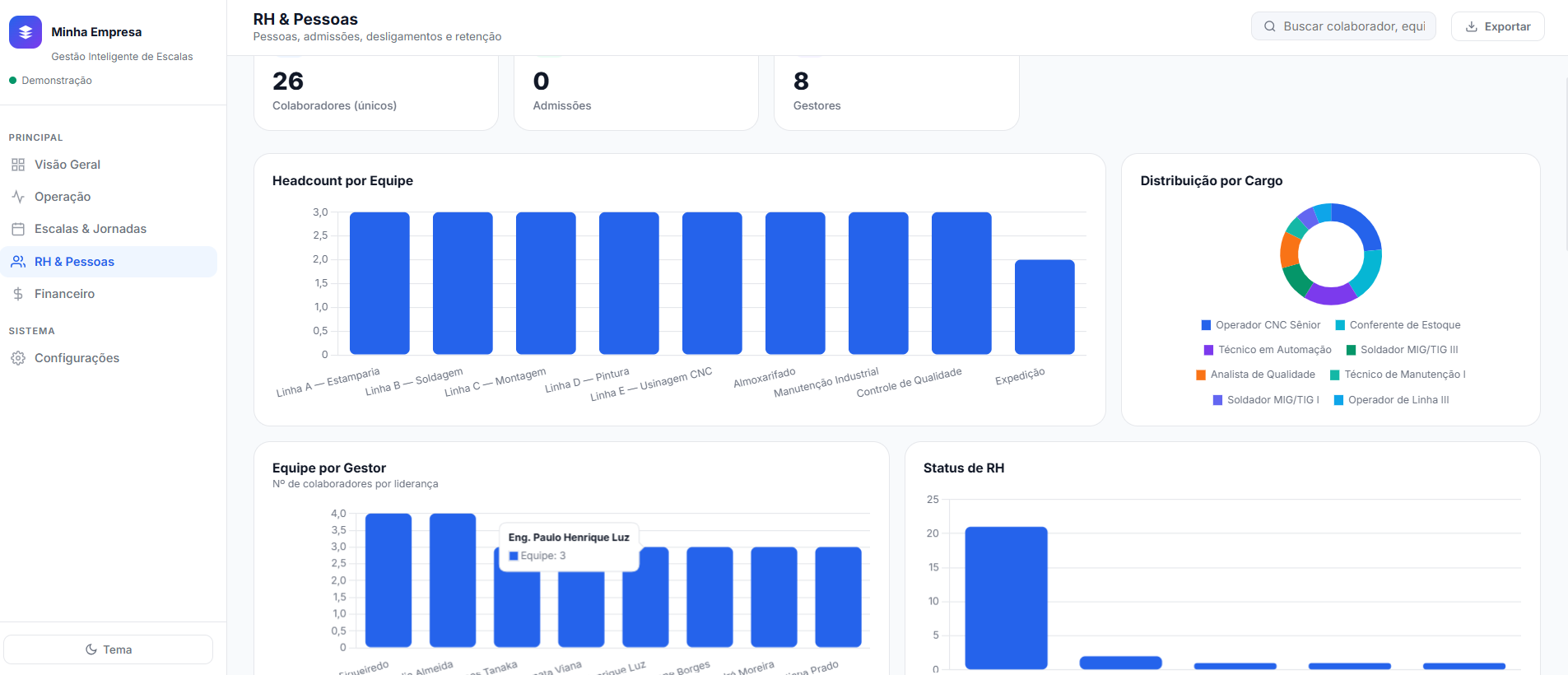1568x675 pixels.
Task: Click the search magnifier icon
Action: 1270,26
